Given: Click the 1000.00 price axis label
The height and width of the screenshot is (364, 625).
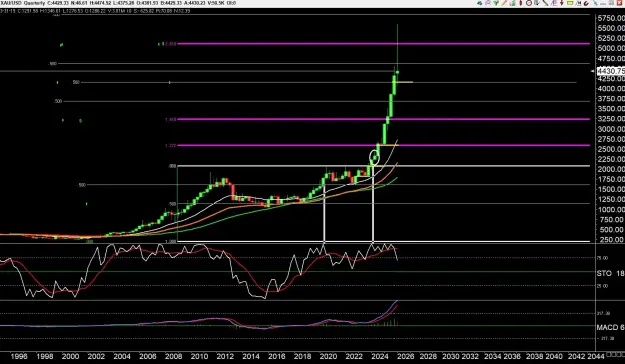Looking at the screenshot, I should (x=611, y=209).
